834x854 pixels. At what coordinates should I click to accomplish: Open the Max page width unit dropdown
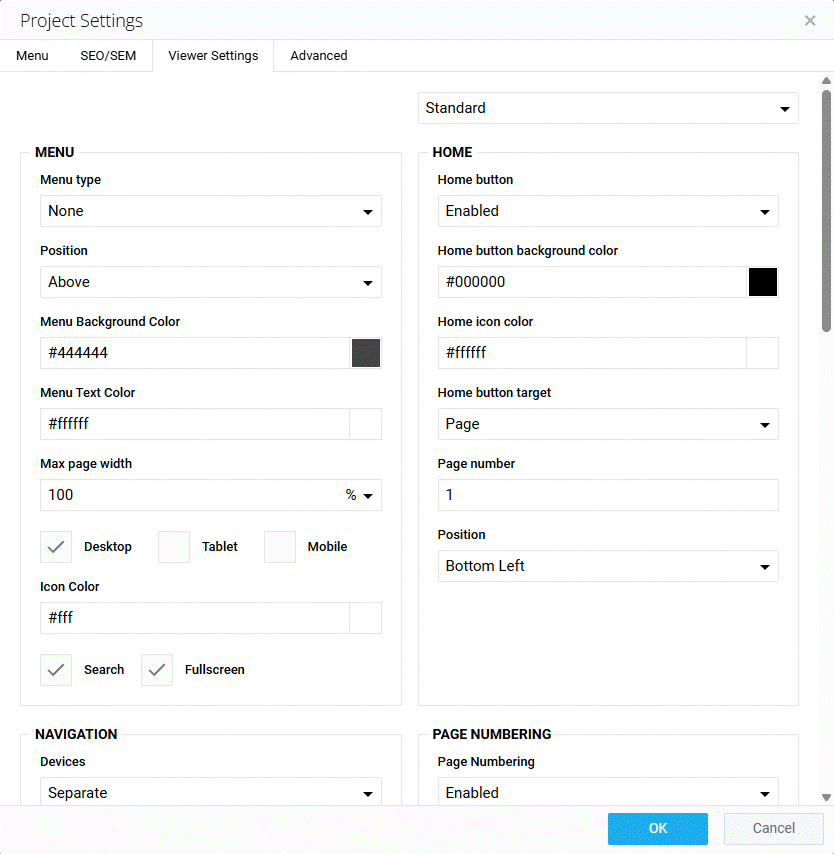point(359,495)
